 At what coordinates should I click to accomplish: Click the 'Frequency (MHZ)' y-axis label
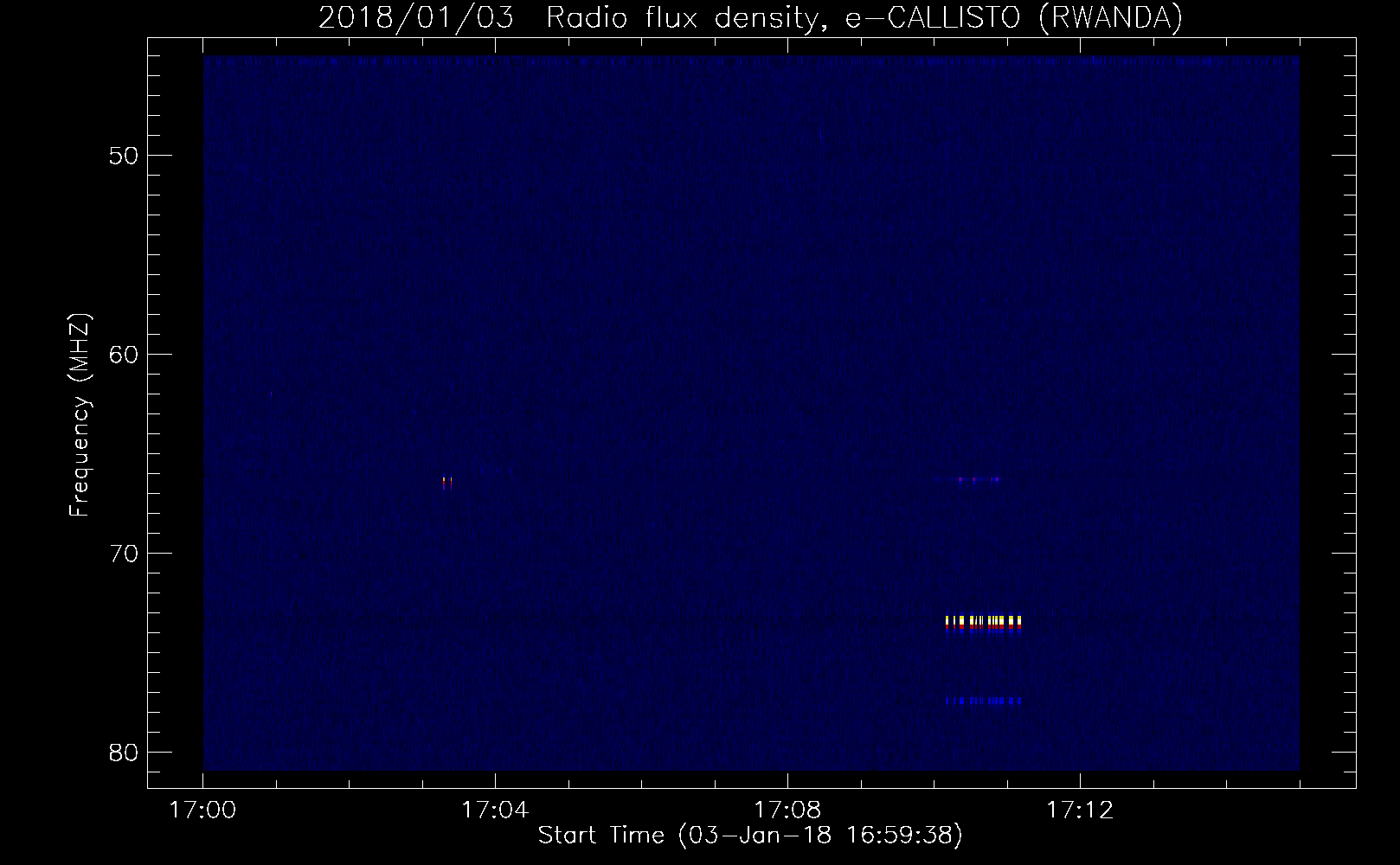pos(80,415)
